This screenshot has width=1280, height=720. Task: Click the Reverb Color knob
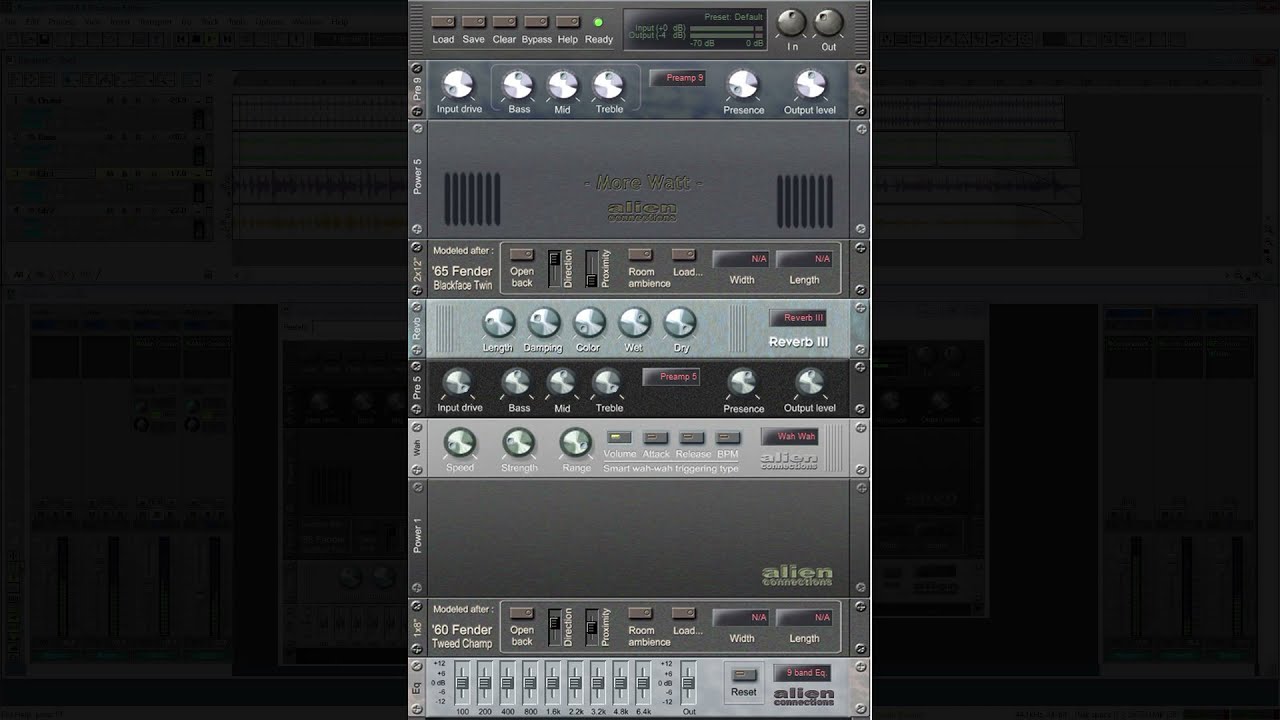click(x=589, y=323)
